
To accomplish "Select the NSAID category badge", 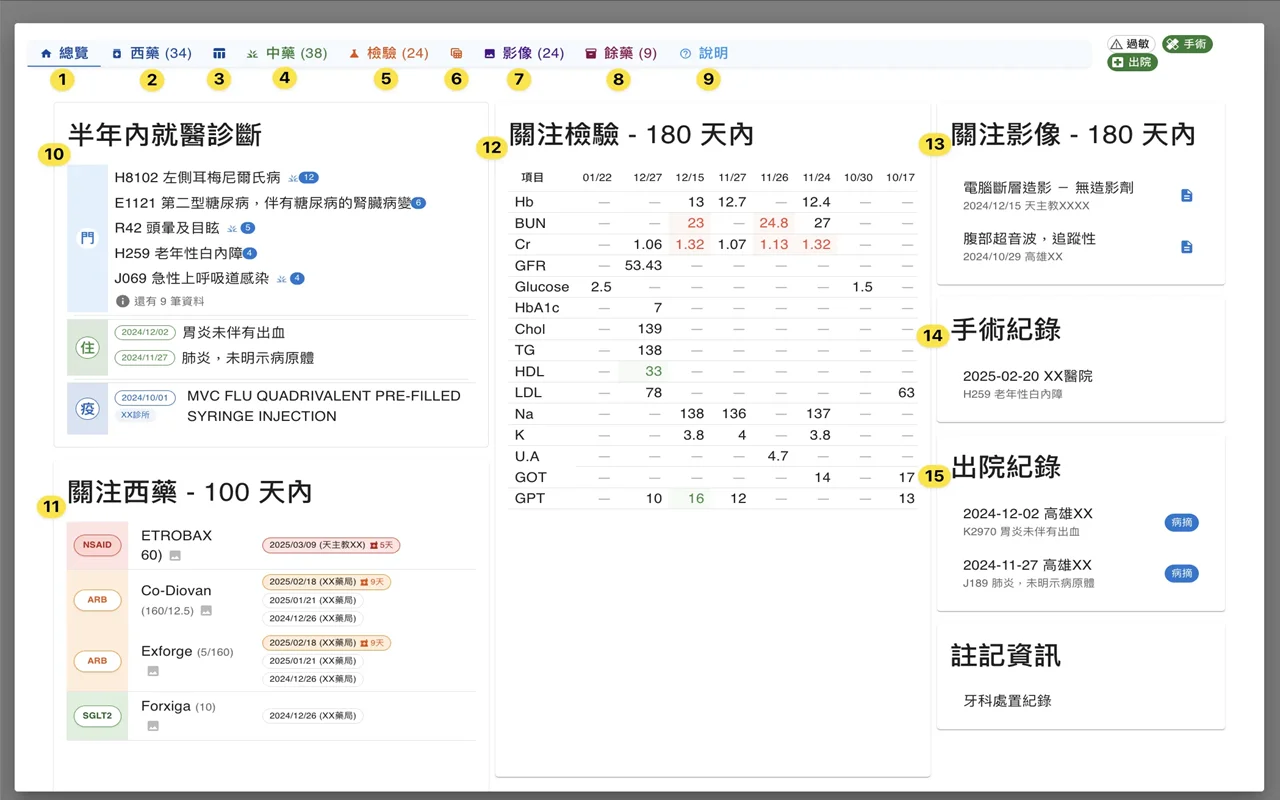I will (97, 545).
